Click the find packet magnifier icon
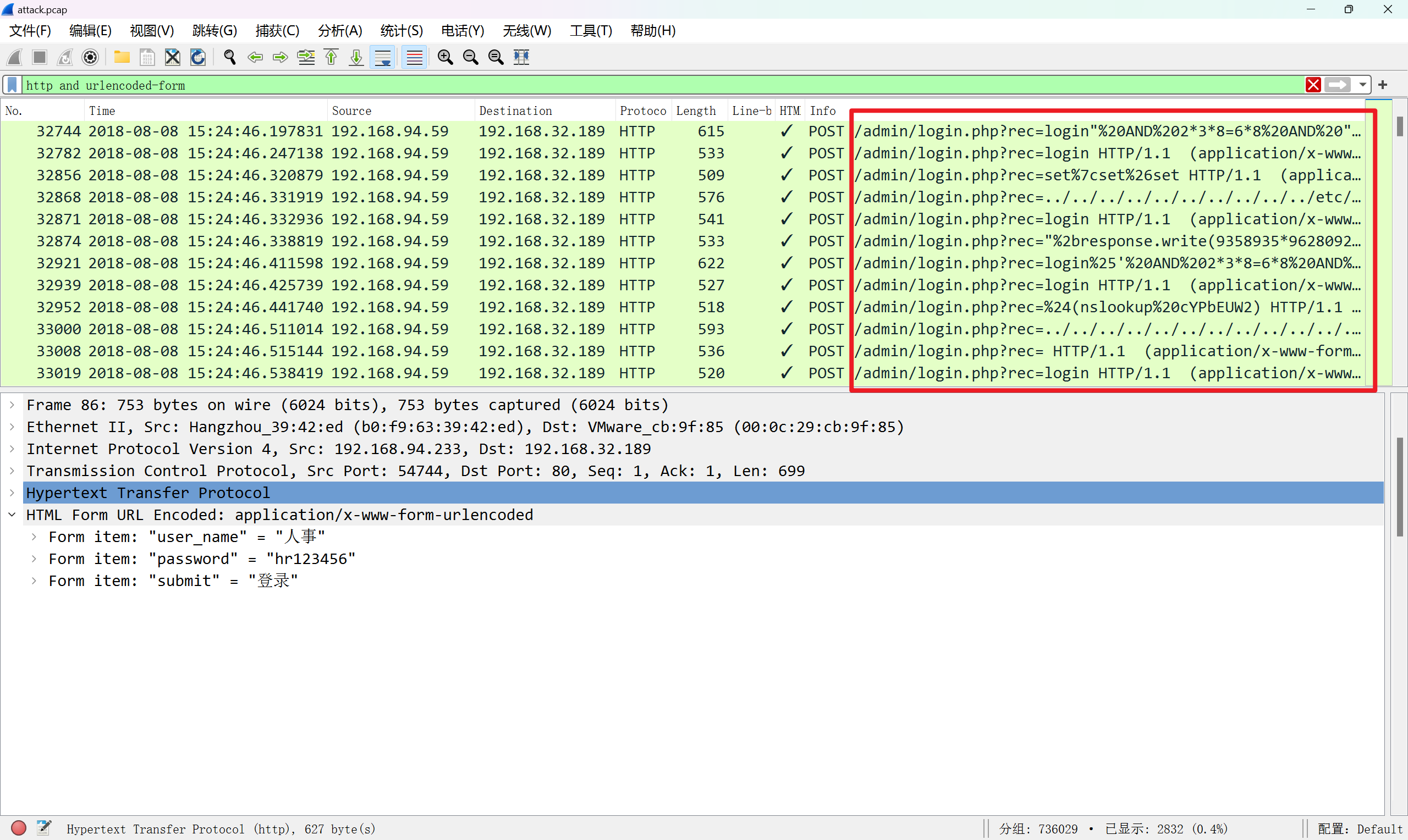The height and width of the screenshot is (840, 1408). 229,57
